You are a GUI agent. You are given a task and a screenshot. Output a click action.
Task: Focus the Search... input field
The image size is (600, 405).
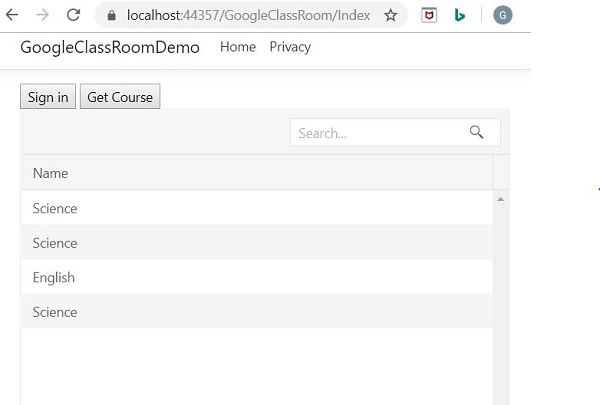pos(395,132)
